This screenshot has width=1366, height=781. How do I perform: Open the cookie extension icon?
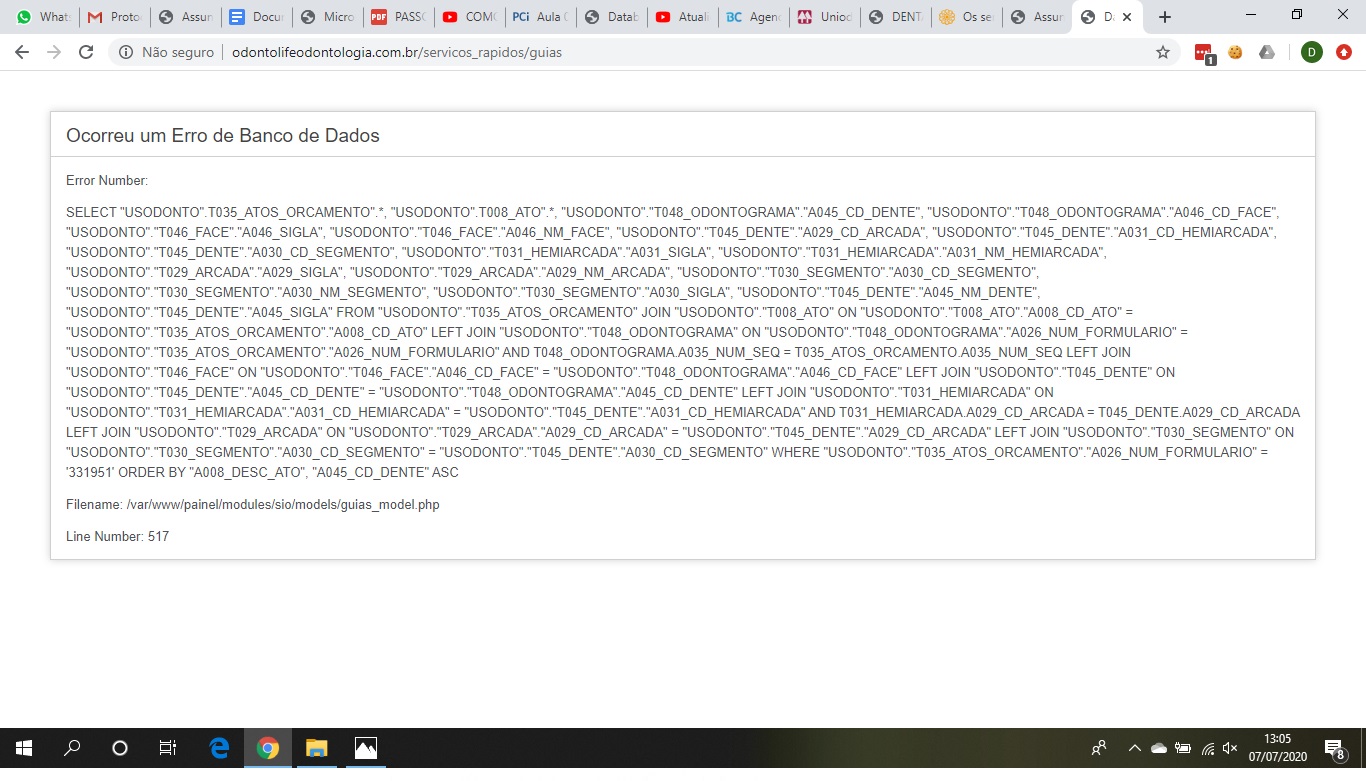point(1236,52)
